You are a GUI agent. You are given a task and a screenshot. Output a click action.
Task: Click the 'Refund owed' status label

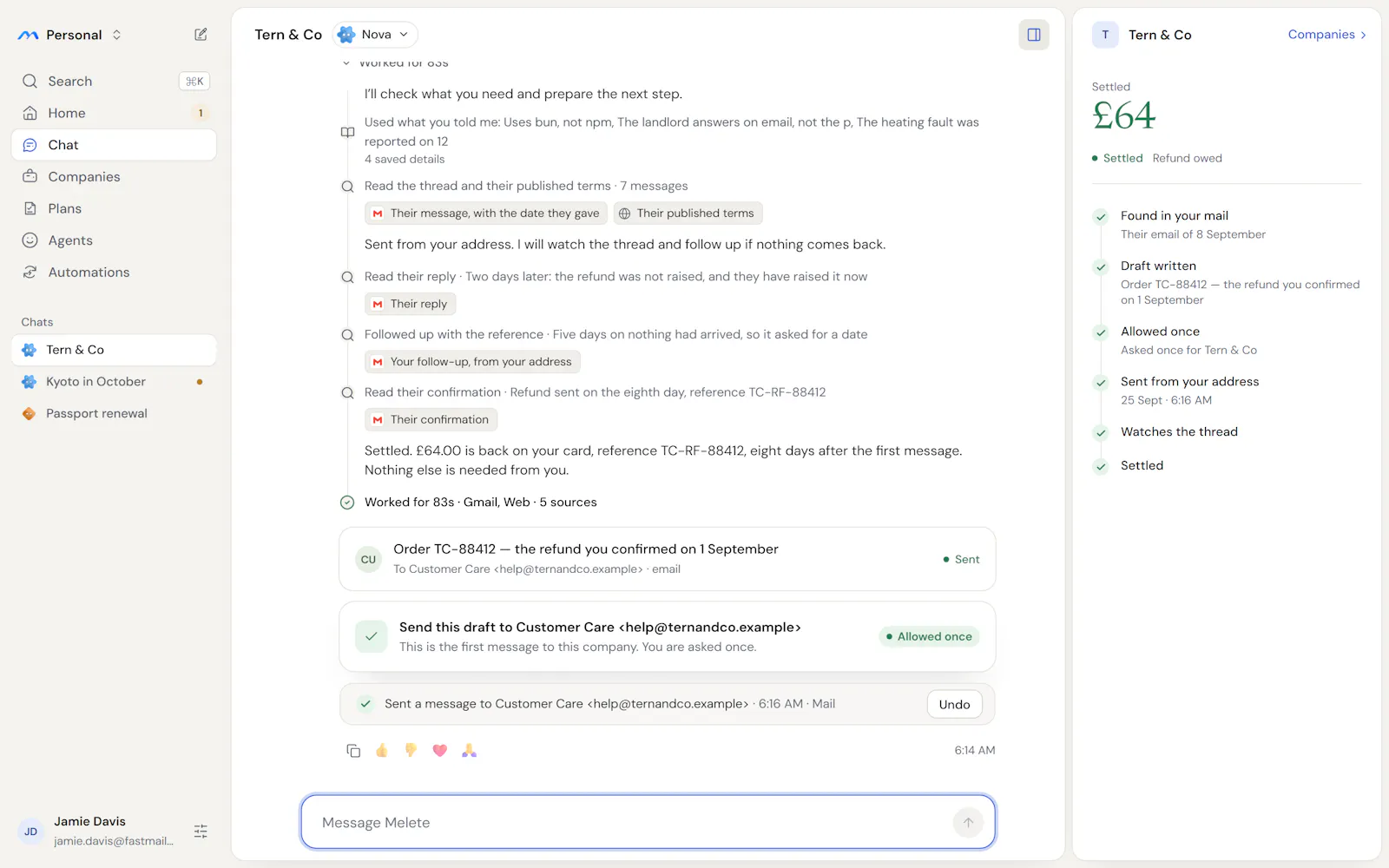coord(1187,158)
